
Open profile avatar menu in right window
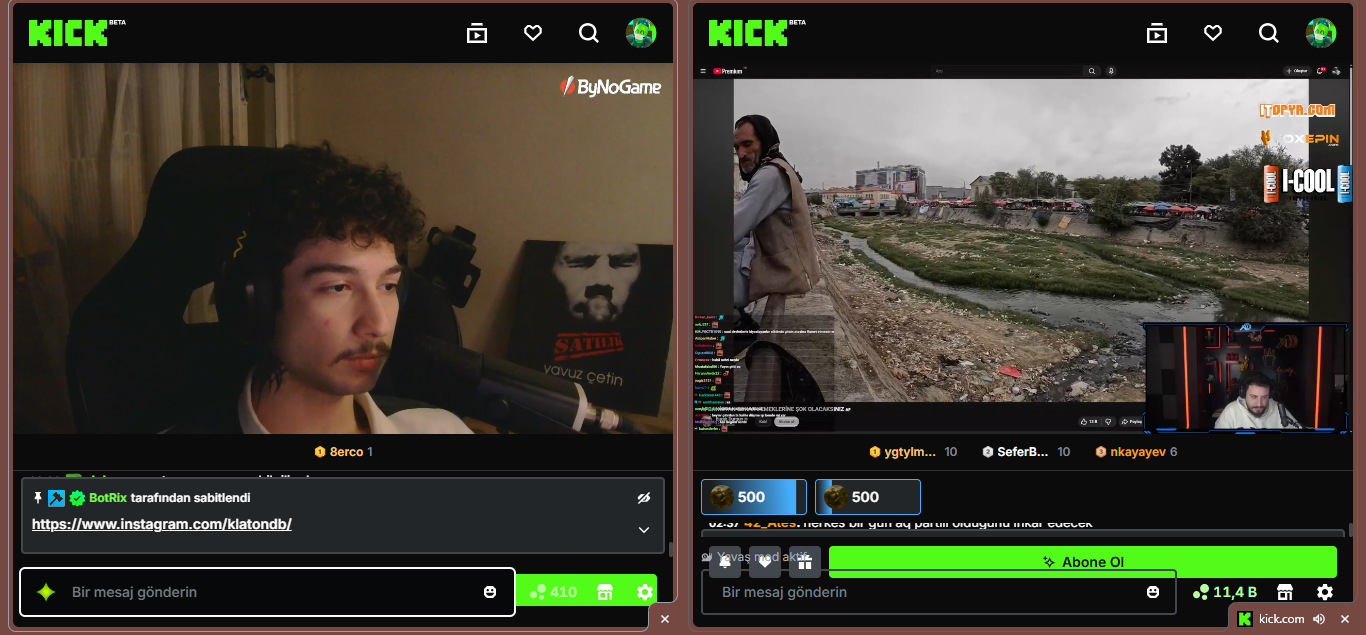pyautogui.click(x=1321, y=33)
